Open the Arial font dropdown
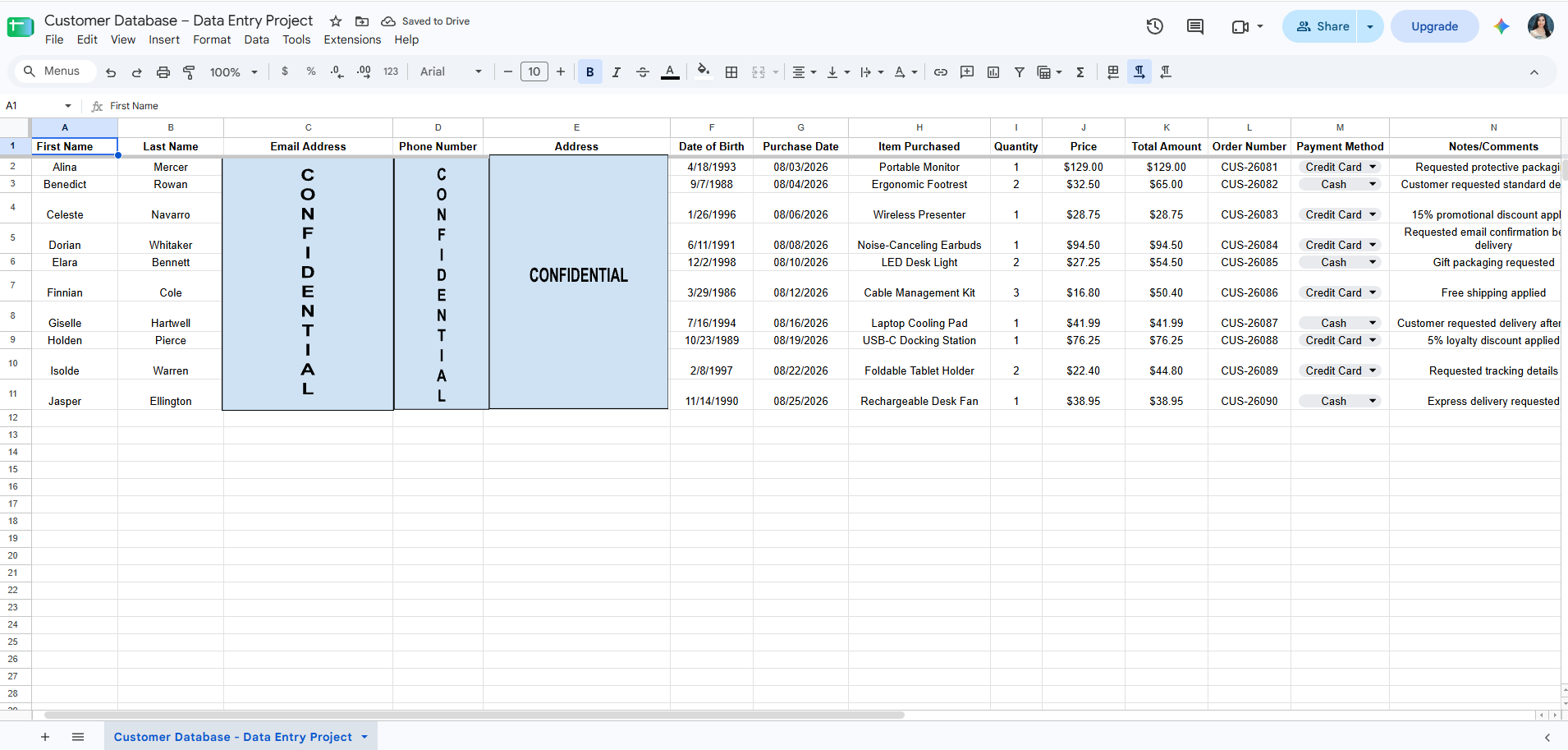 coord(451,71)
